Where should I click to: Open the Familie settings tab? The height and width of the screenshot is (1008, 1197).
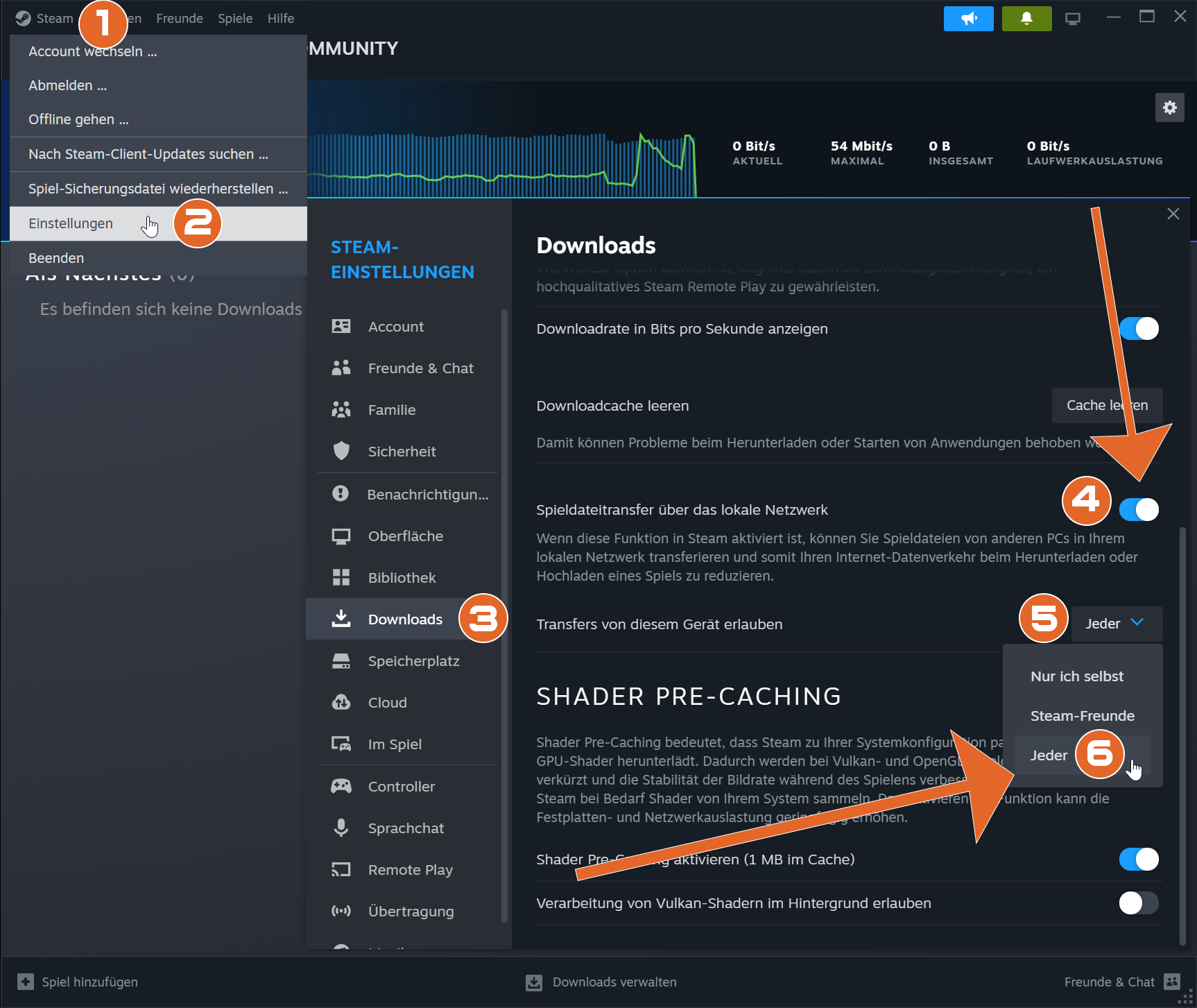click(x=402, y=410)
